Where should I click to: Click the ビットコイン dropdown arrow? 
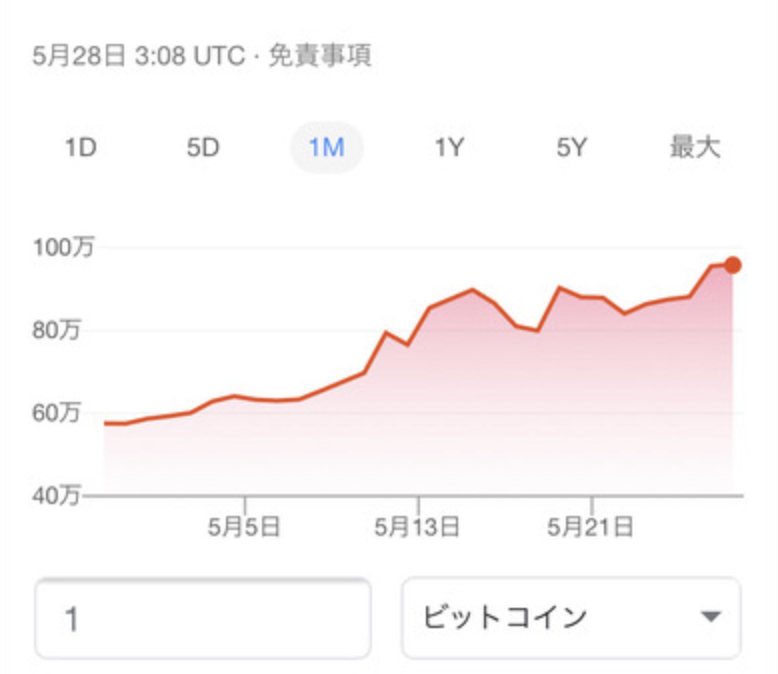(x=711, y=616)
